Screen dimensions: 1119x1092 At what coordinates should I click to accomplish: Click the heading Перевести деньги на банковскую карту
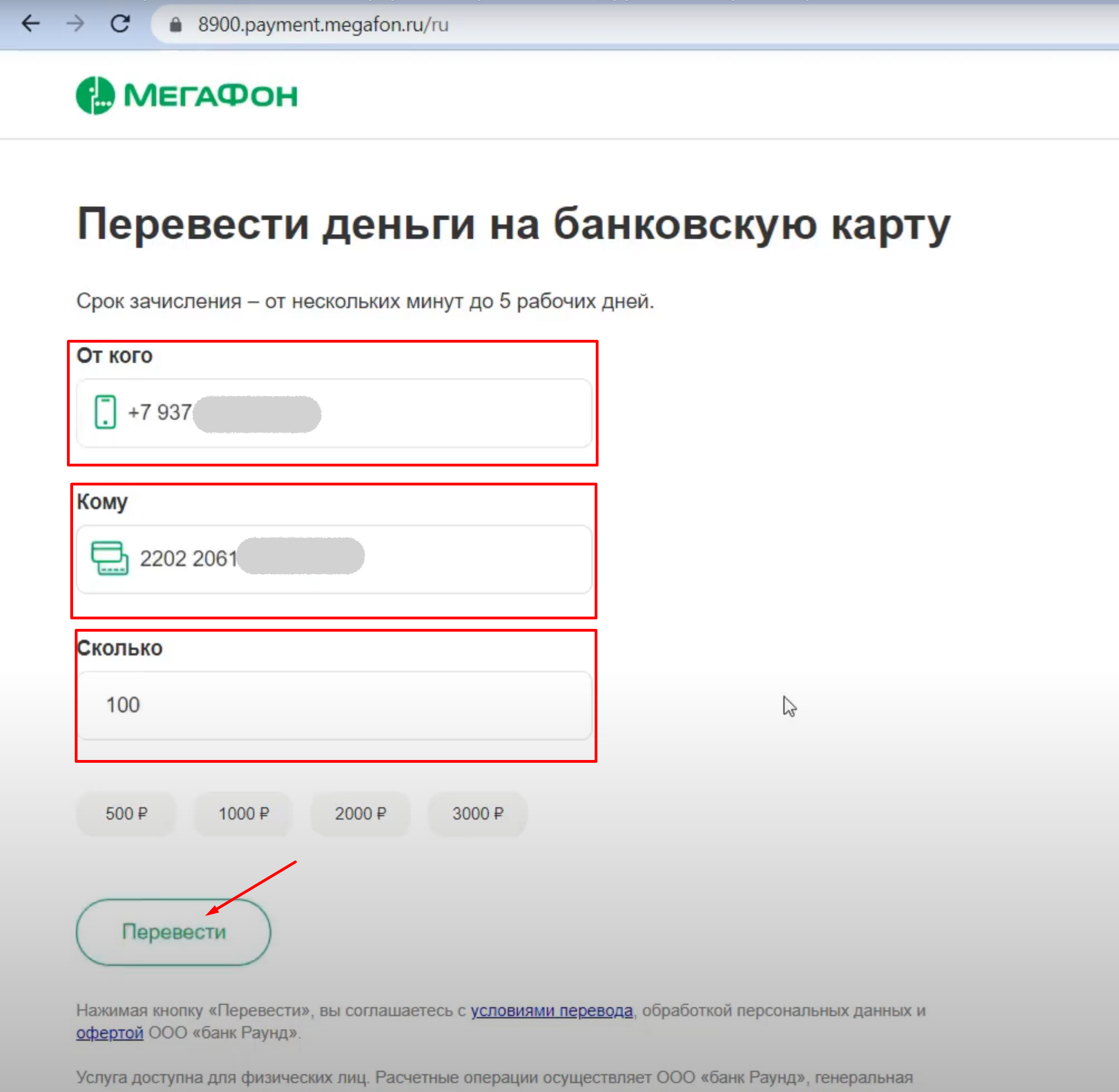514,225
